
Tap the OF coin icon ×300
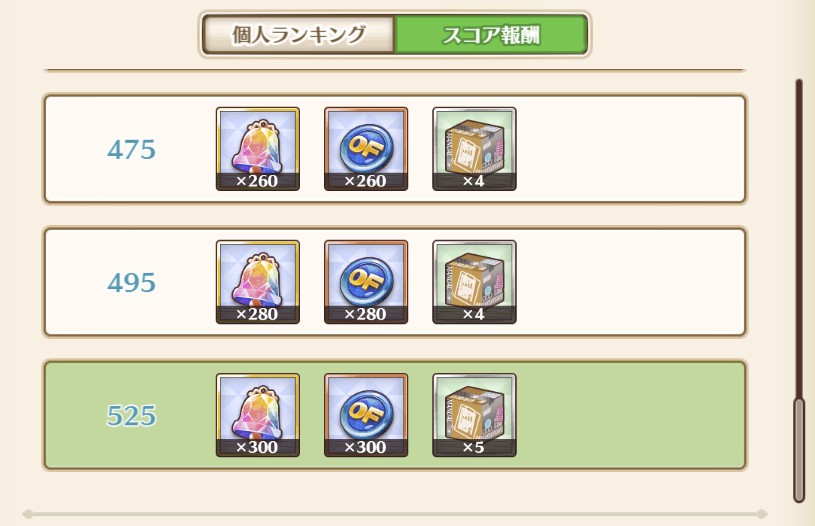(366, 415)
